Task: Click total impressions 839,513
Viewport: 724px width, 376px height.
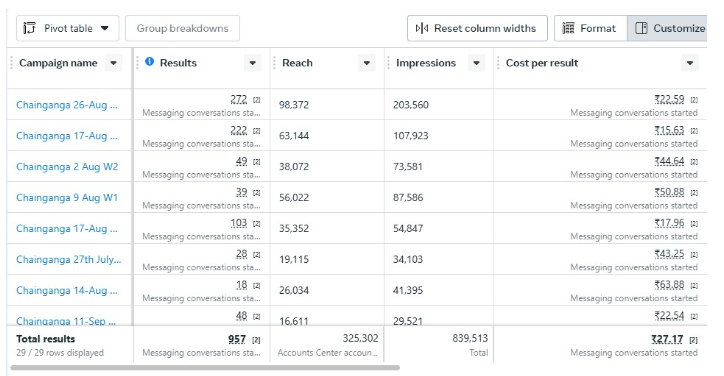Action: pyautogui.click(x=470, y=338)
